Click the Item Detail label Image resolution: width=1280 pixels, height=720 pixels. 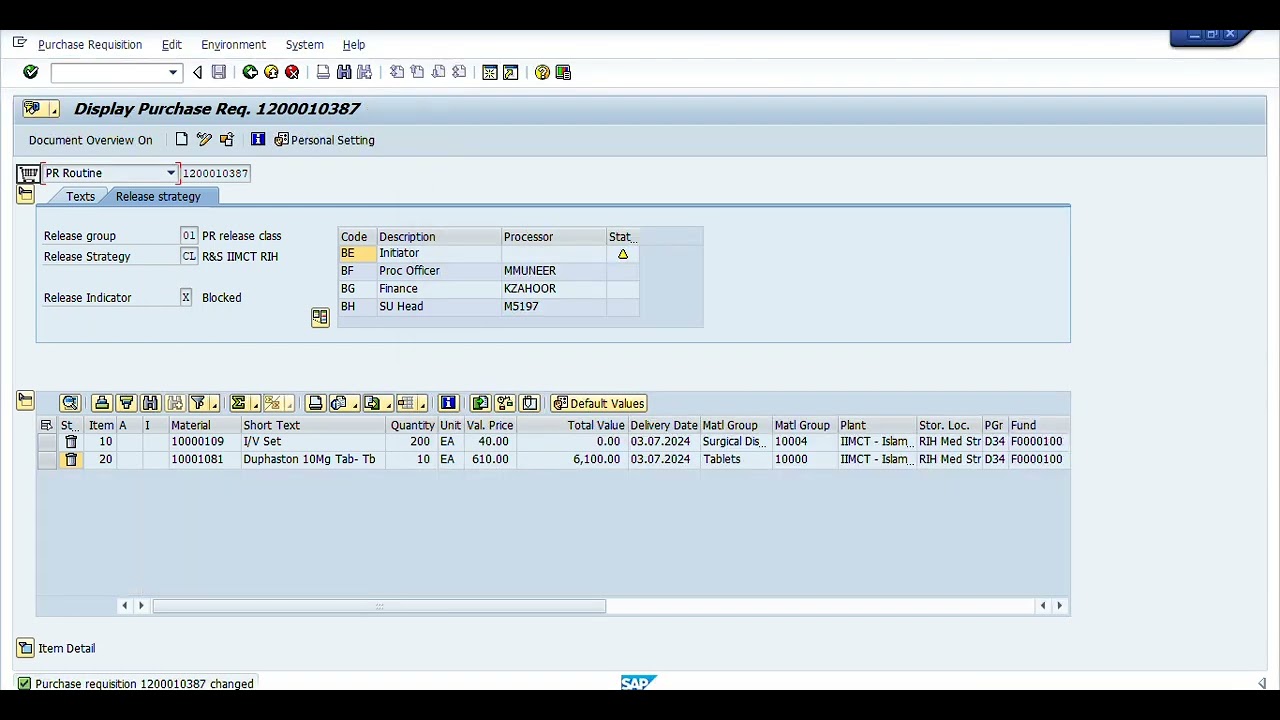click(67, 648)
